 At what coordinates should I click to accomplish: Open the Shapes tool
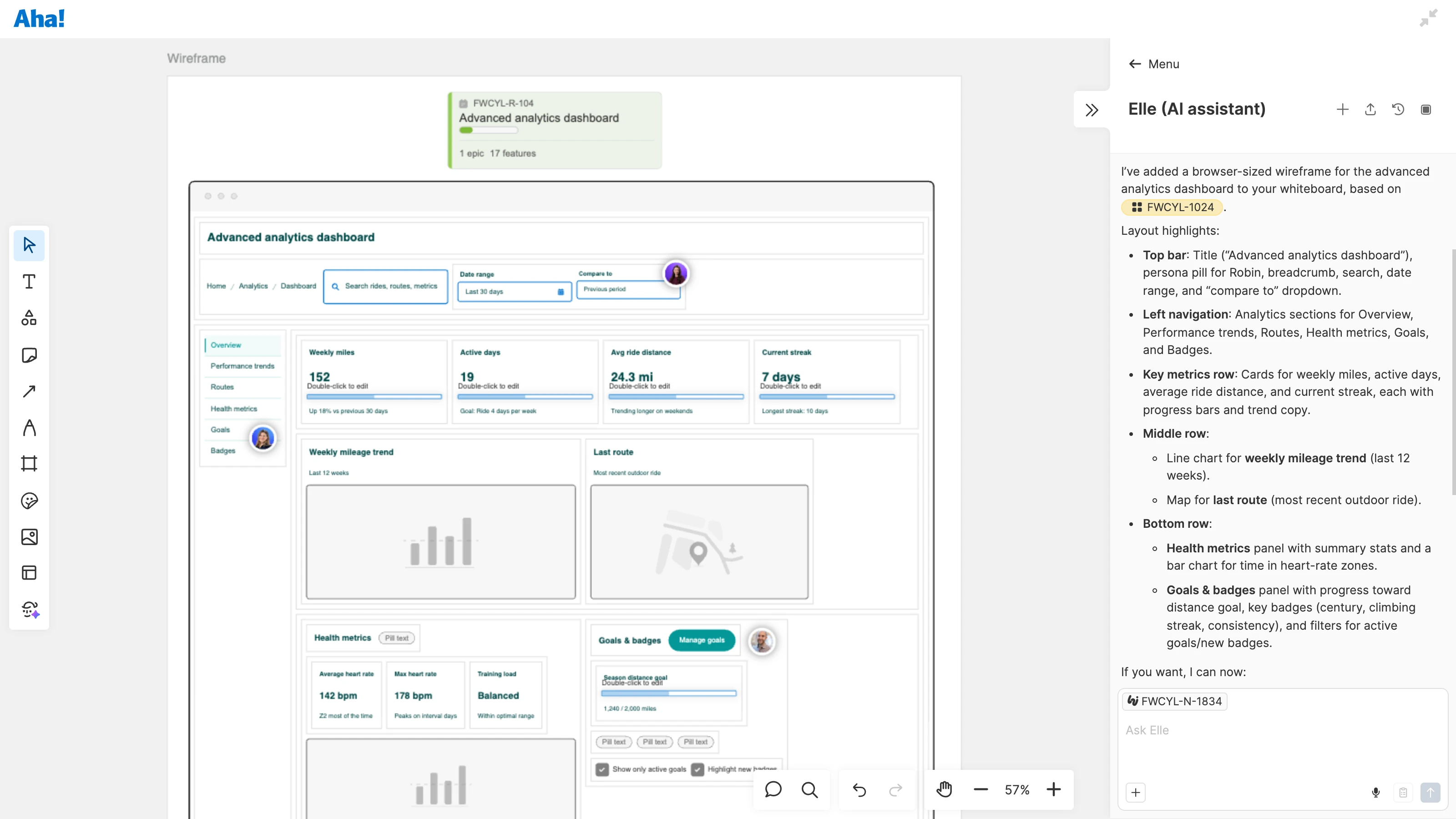[29, 318]
